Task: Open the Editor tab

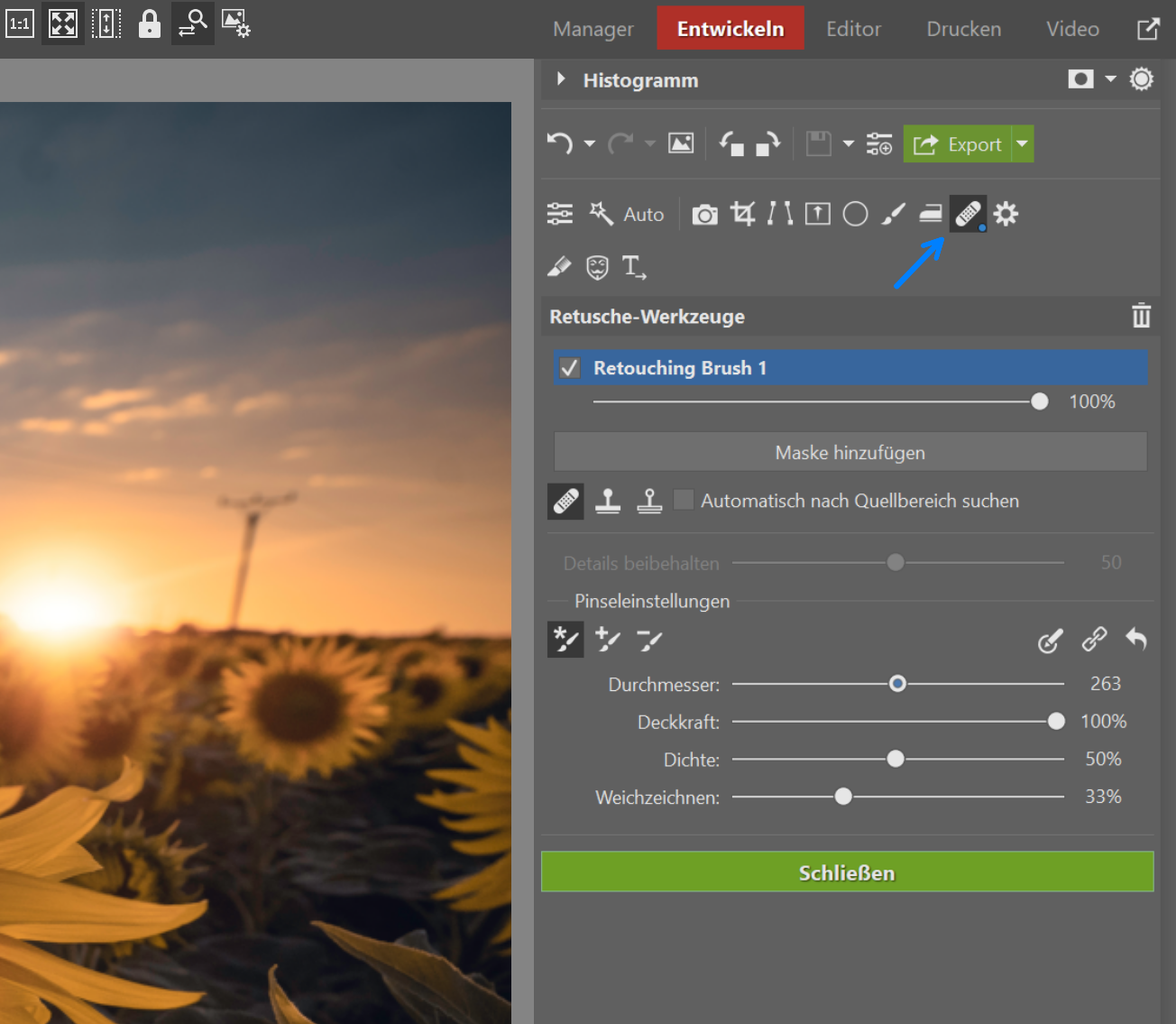Action: click(853, 29)
